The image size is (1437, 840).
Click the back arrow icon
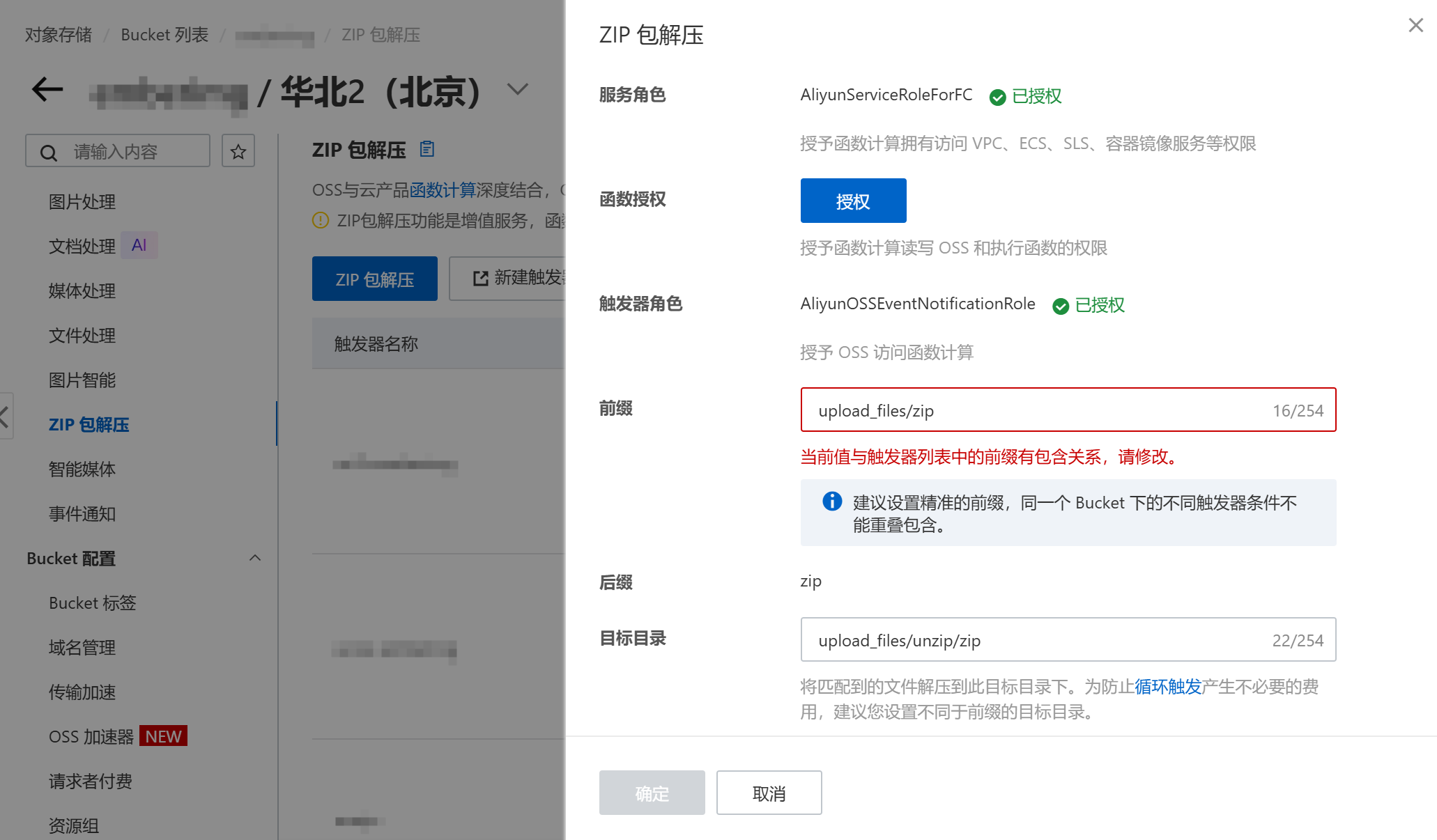[x=47, y=89]
